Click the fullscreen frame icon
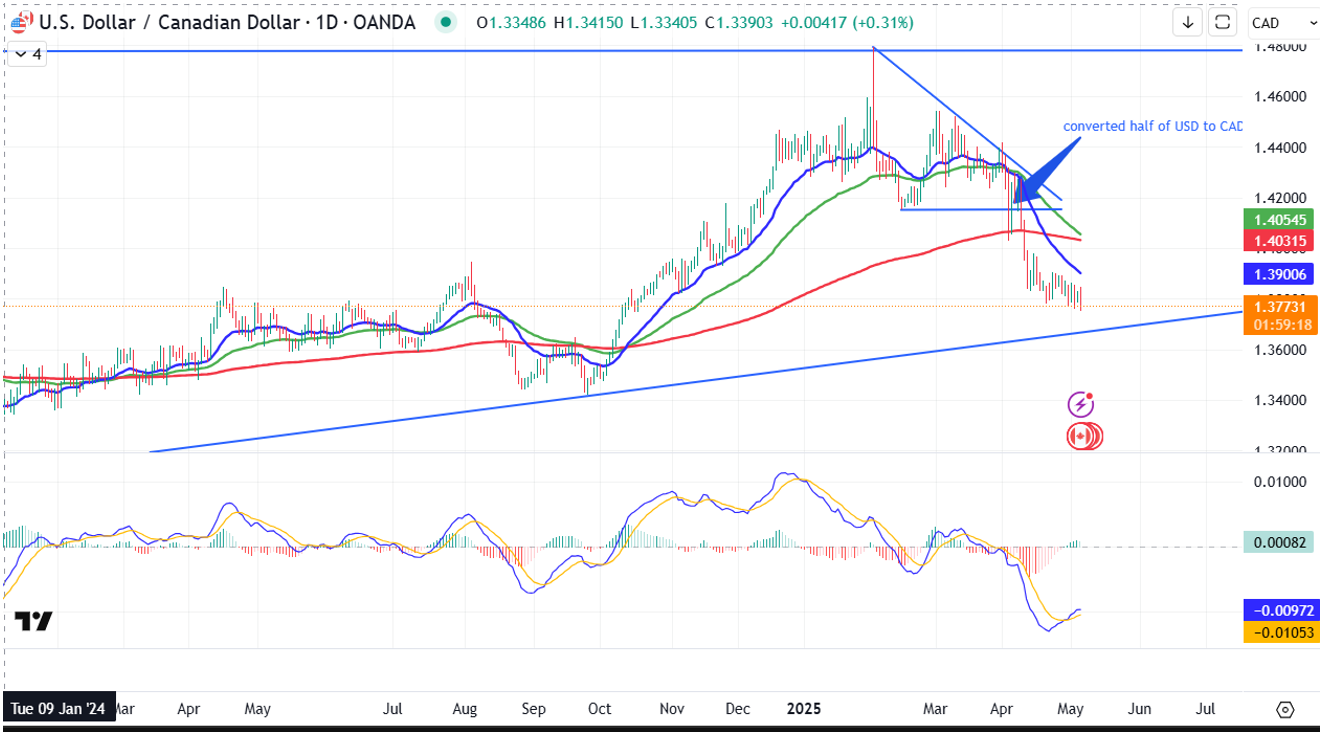 1222,22
